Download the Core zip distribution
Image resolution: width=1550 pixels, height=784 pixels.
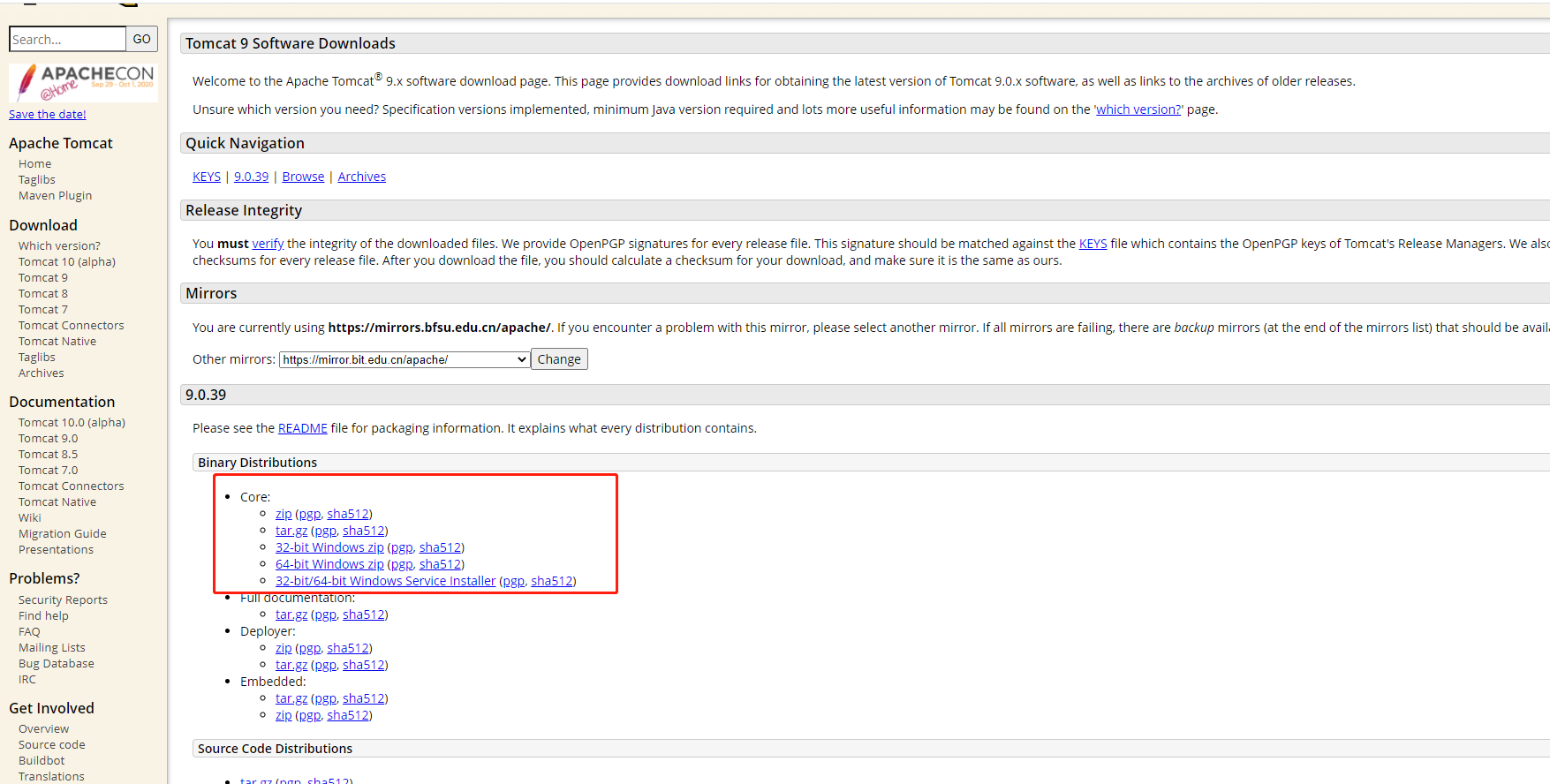point(284,514)
